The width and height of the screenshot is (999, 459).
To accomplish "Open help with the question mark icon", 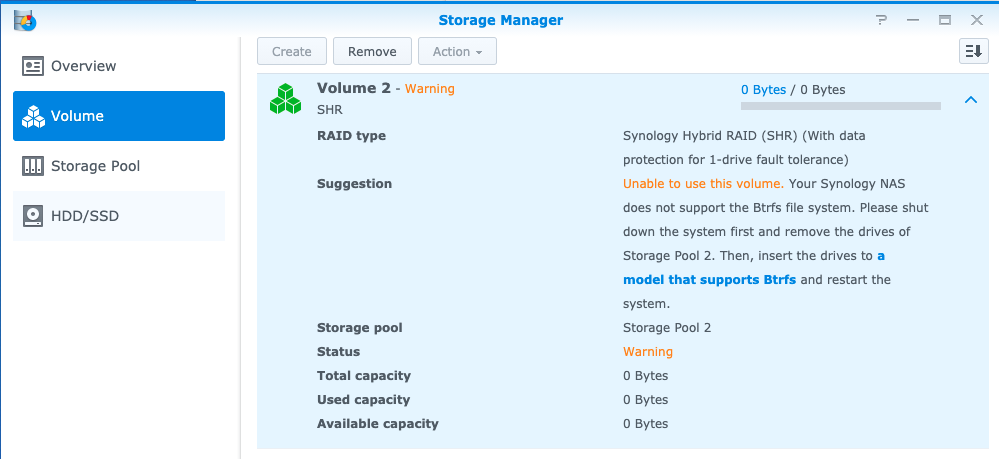I will (882, 20).
